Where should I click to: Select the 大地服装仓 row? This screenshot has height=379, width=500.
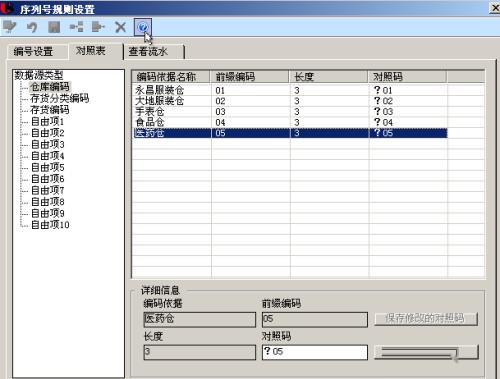click(290, 101)
